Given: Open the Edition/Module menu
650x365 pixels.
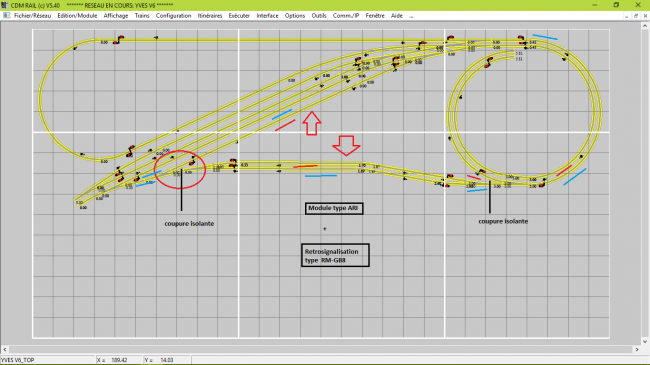Looking at the screenshot, I should [77, 16].
